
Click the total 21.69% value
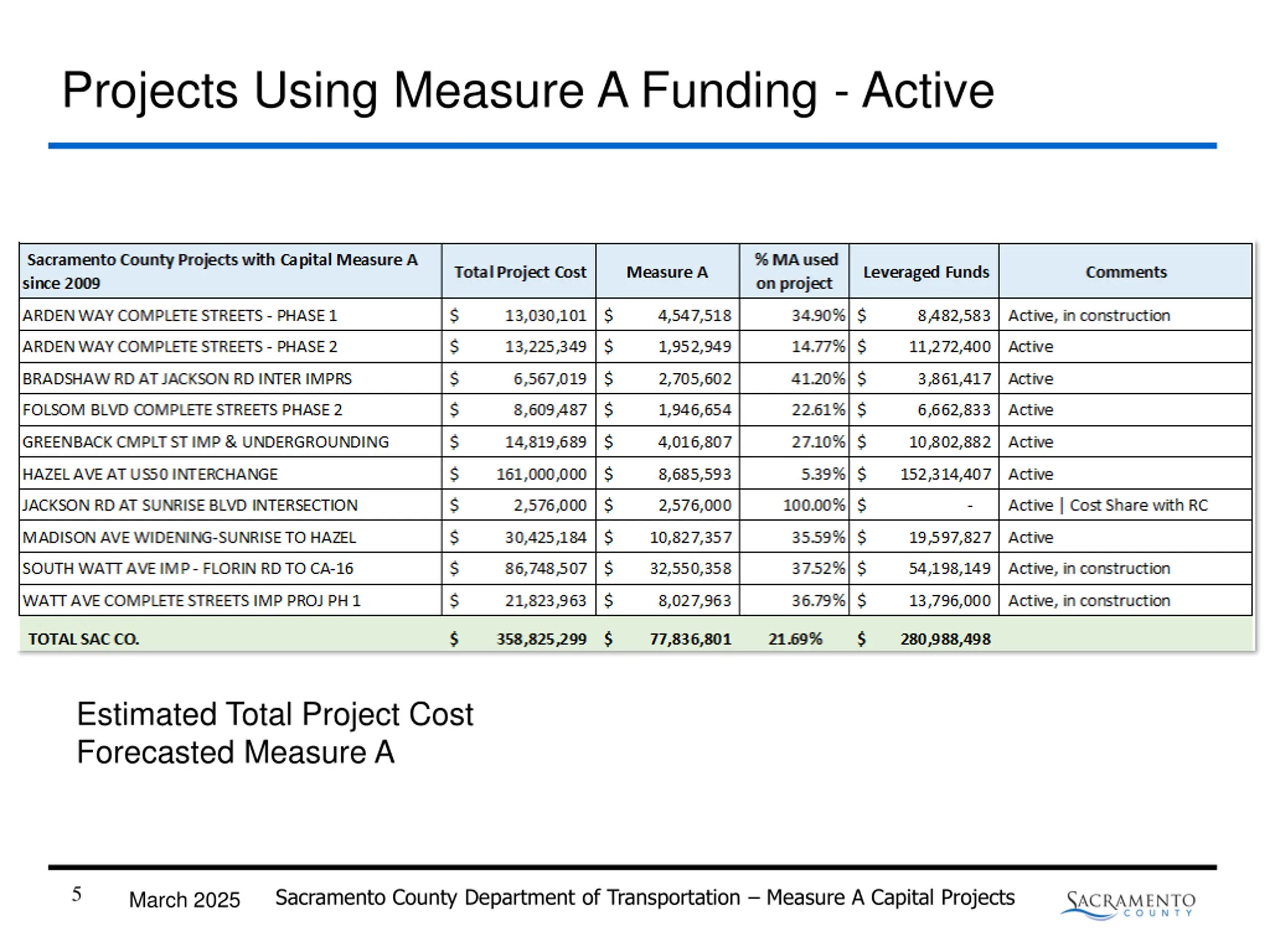795,639
